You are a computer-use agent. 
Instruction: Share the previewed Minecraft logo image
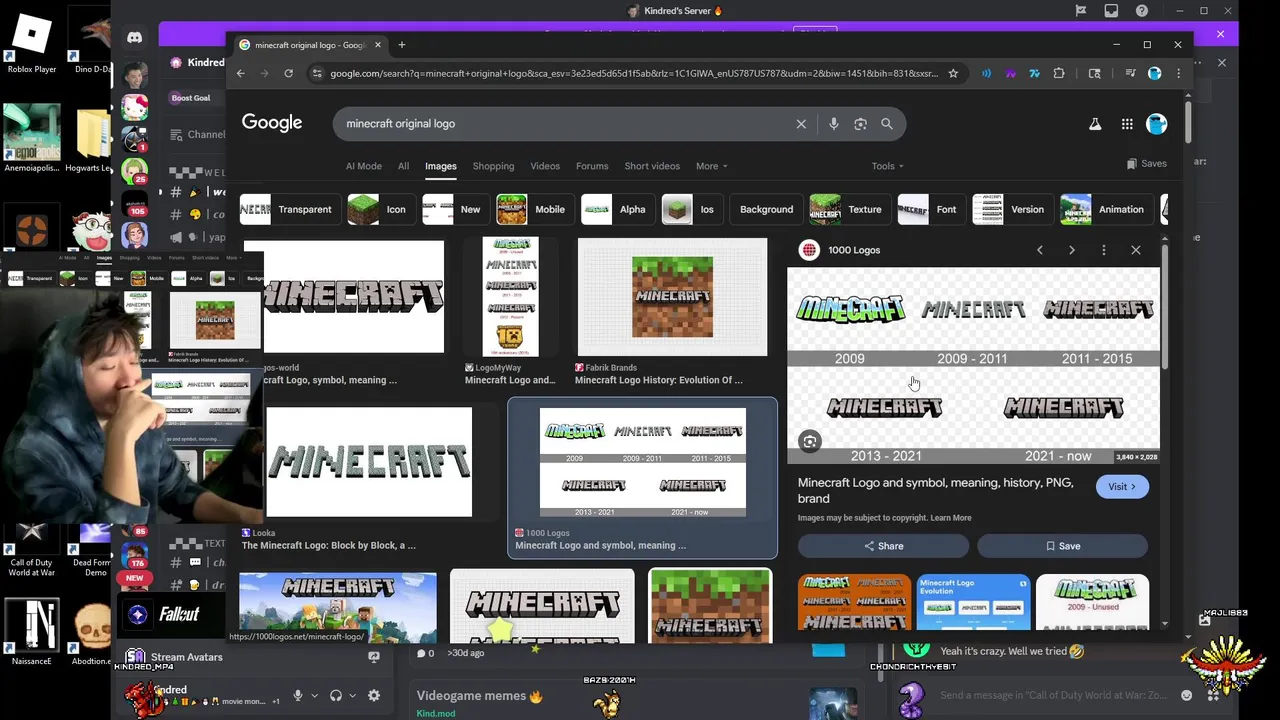[x=883, y=546]
